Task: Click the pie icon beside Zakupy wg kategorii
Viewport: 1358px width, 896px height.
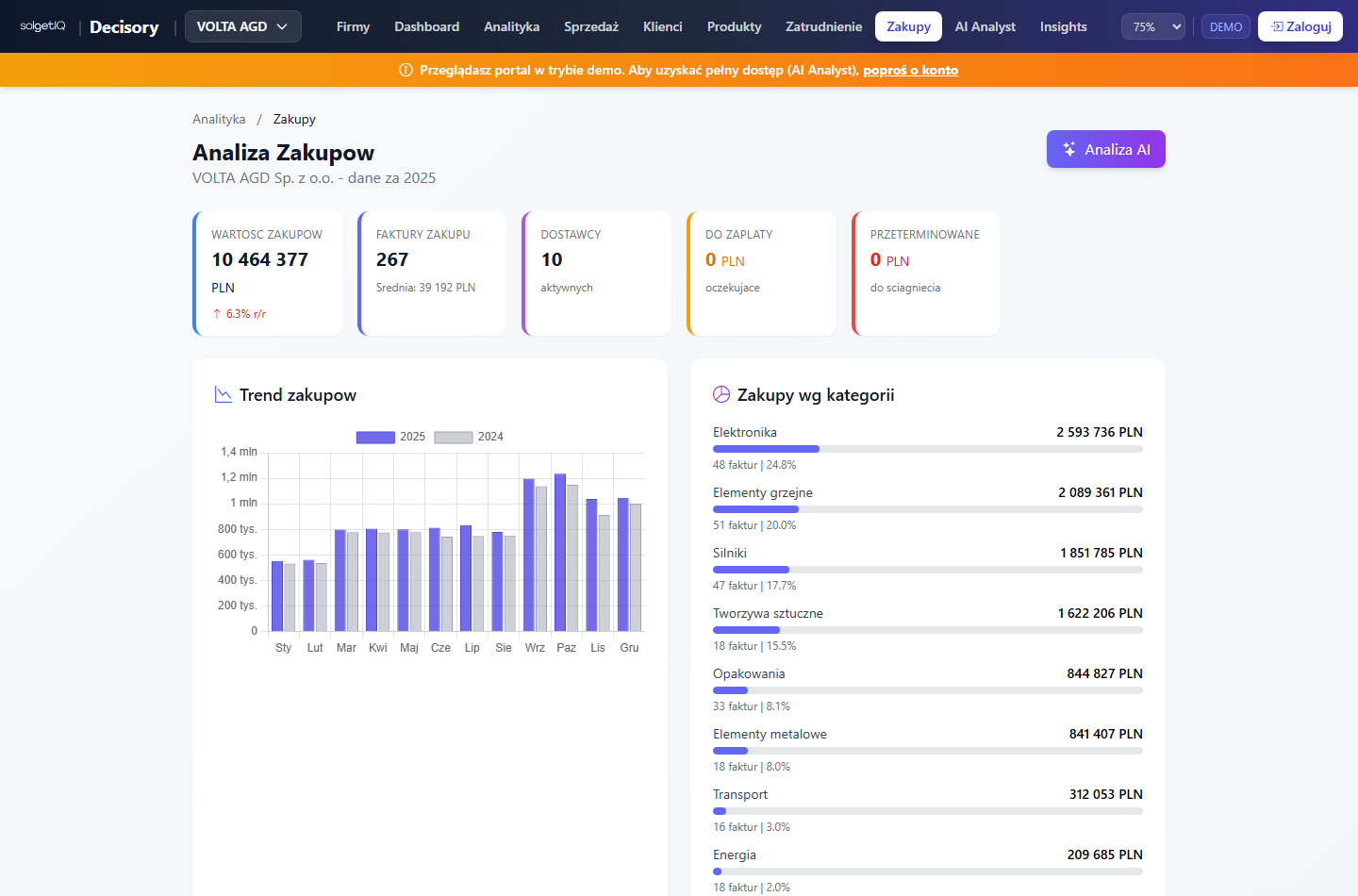Action: [x=721, y=394]
